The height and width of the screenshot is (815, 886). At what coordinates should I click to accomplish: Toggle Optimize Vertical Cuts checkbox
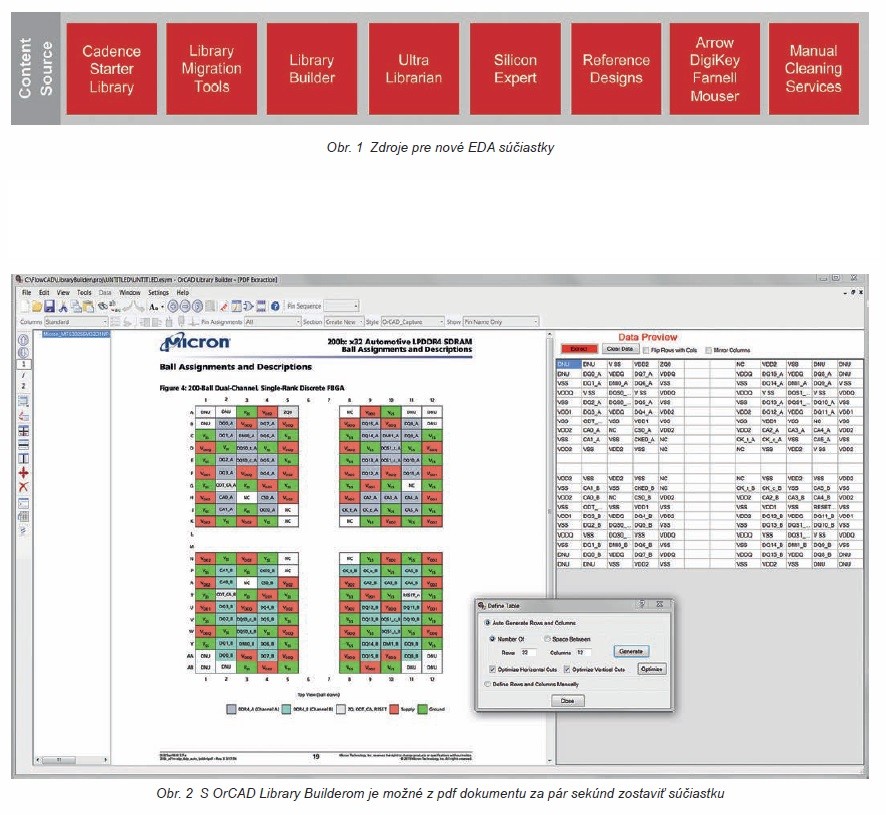tap(567, 669)
